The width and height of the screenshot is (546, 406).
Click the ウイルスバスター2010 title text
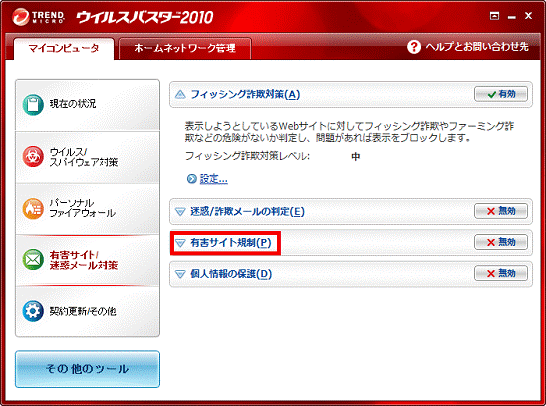tap(145, 17)
